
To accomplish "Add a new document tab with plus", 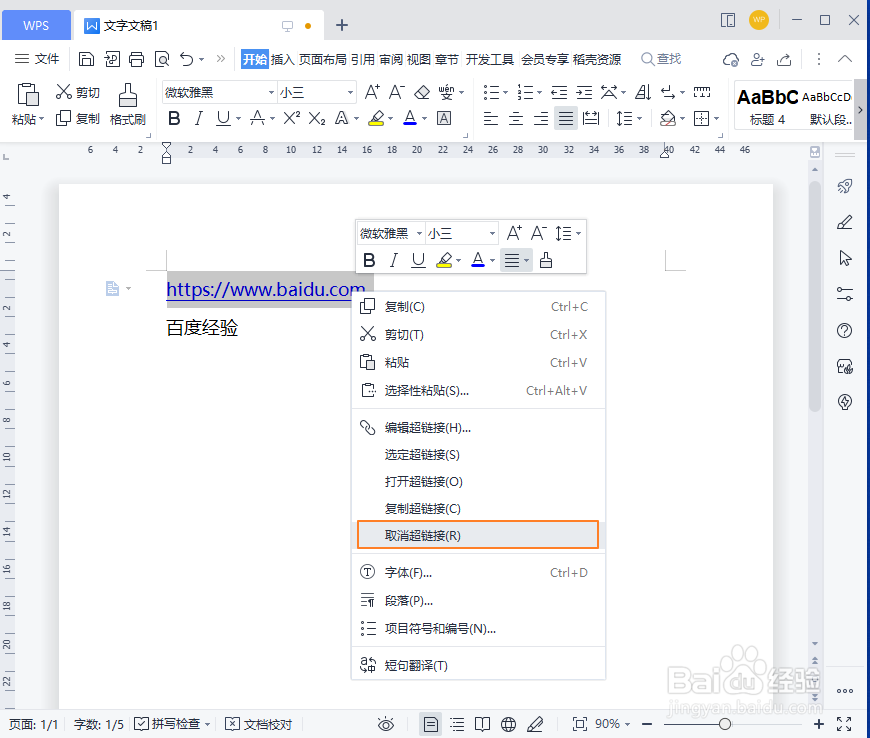I will point(342,25).
